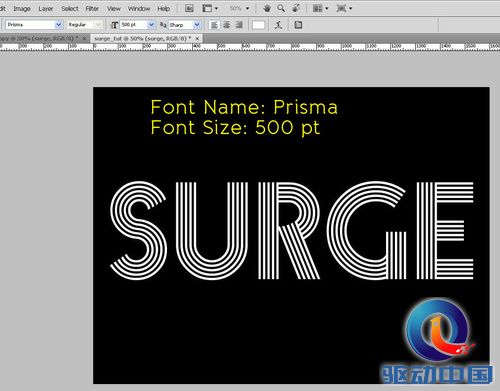Click the font size T icon
The image size is (500, 391).
coord(114,25)
